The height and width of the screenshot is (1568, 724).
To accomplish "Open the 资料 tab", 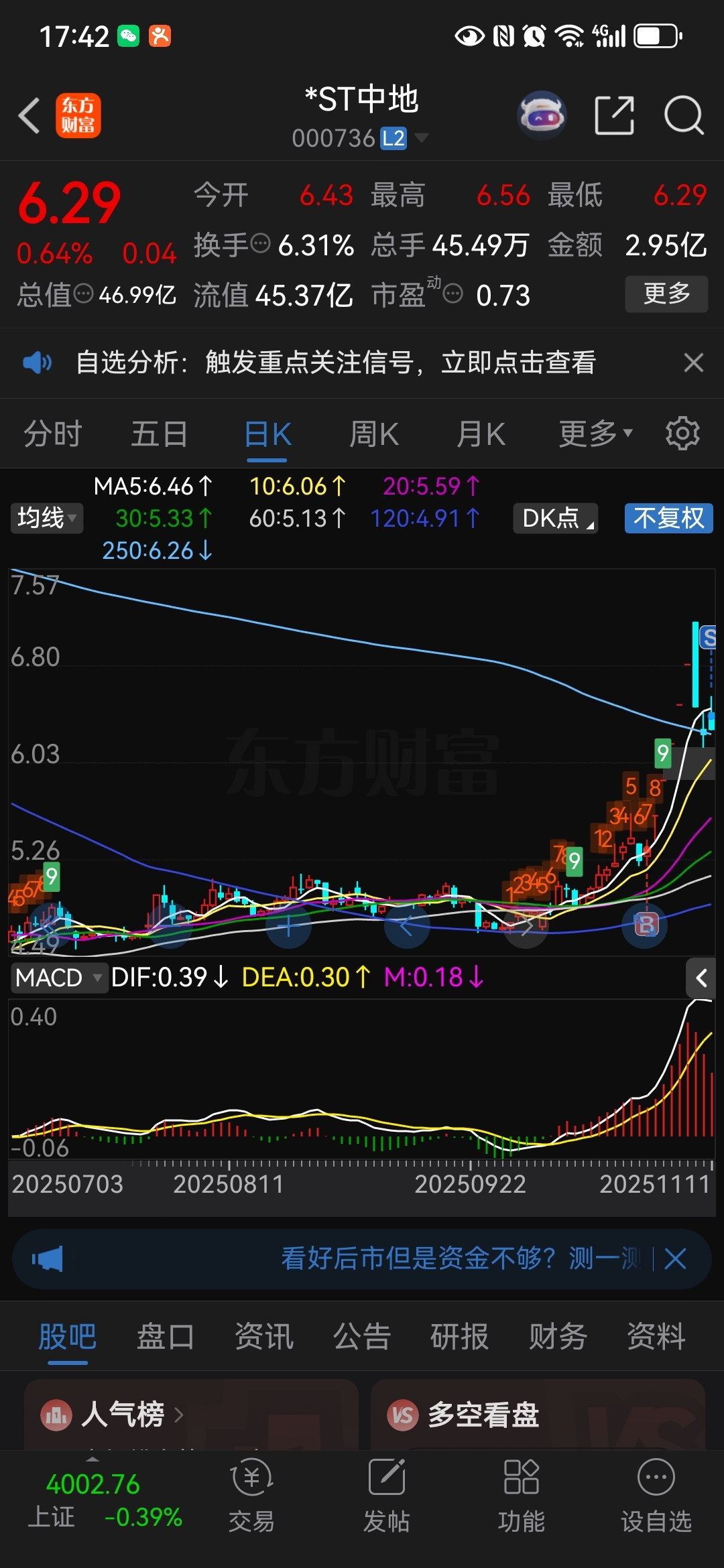I will tap(656, 1337).
